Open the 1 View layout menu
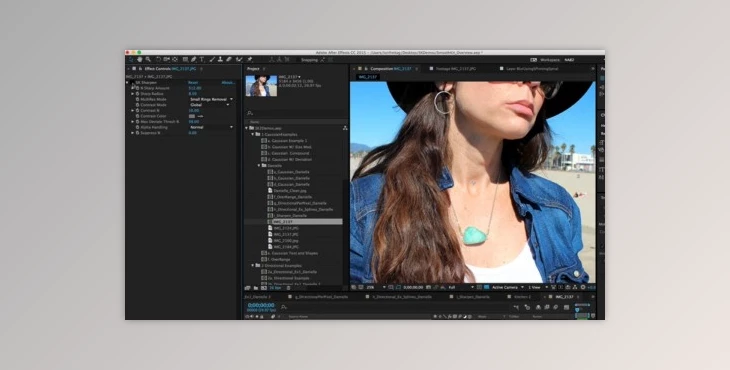The height and width of the screenshot is (370, 730). (539, 287)
